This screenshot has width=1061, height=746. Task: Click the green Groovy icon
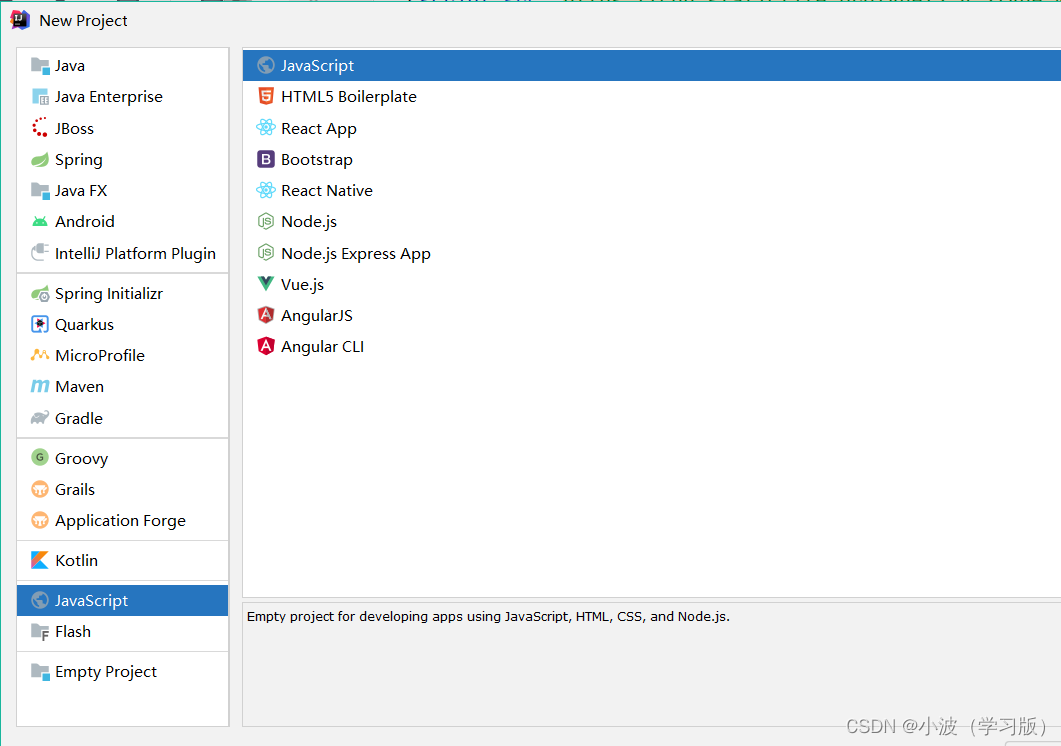tap(40, 458)
